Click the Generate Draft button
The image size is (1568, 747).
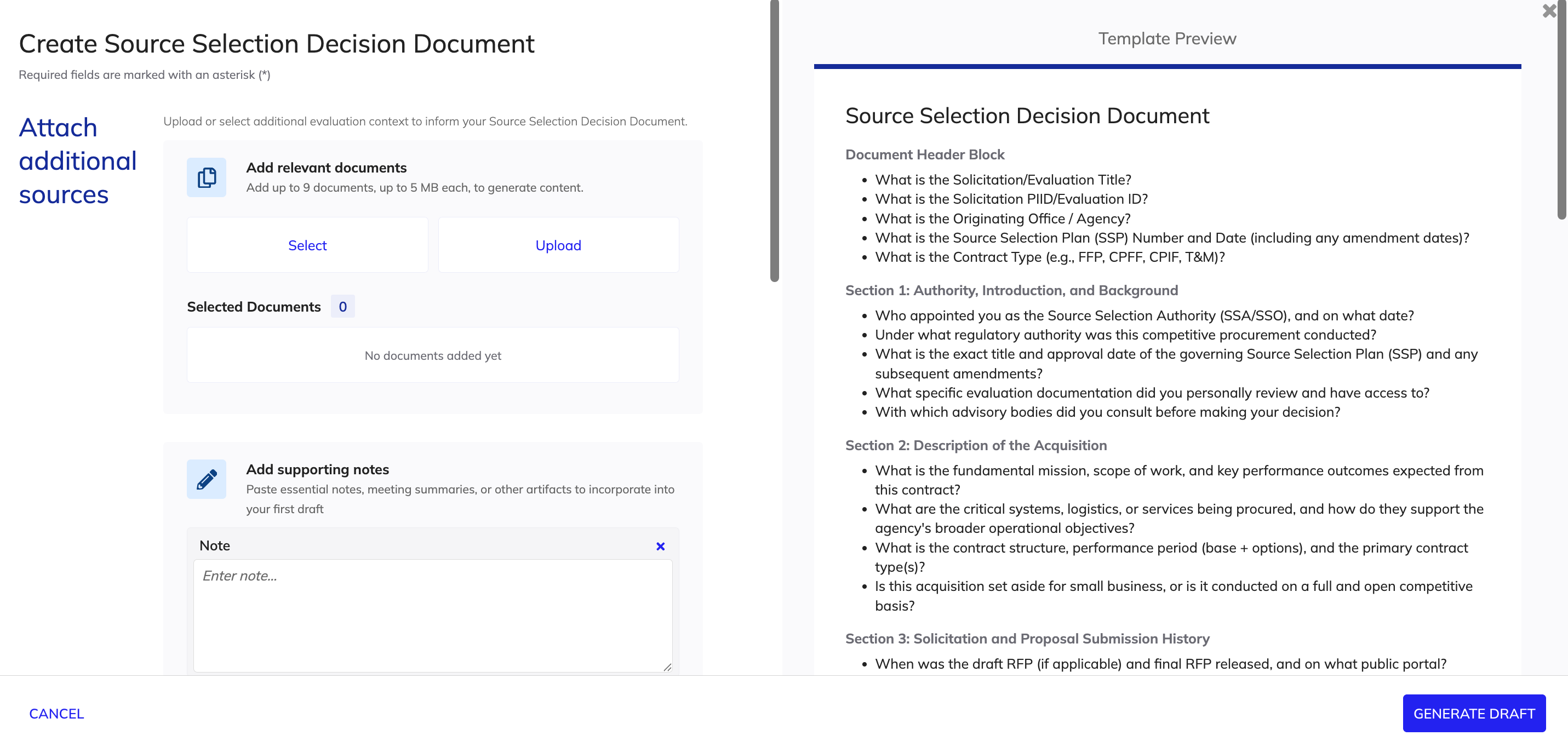(x=1474, y=714)
